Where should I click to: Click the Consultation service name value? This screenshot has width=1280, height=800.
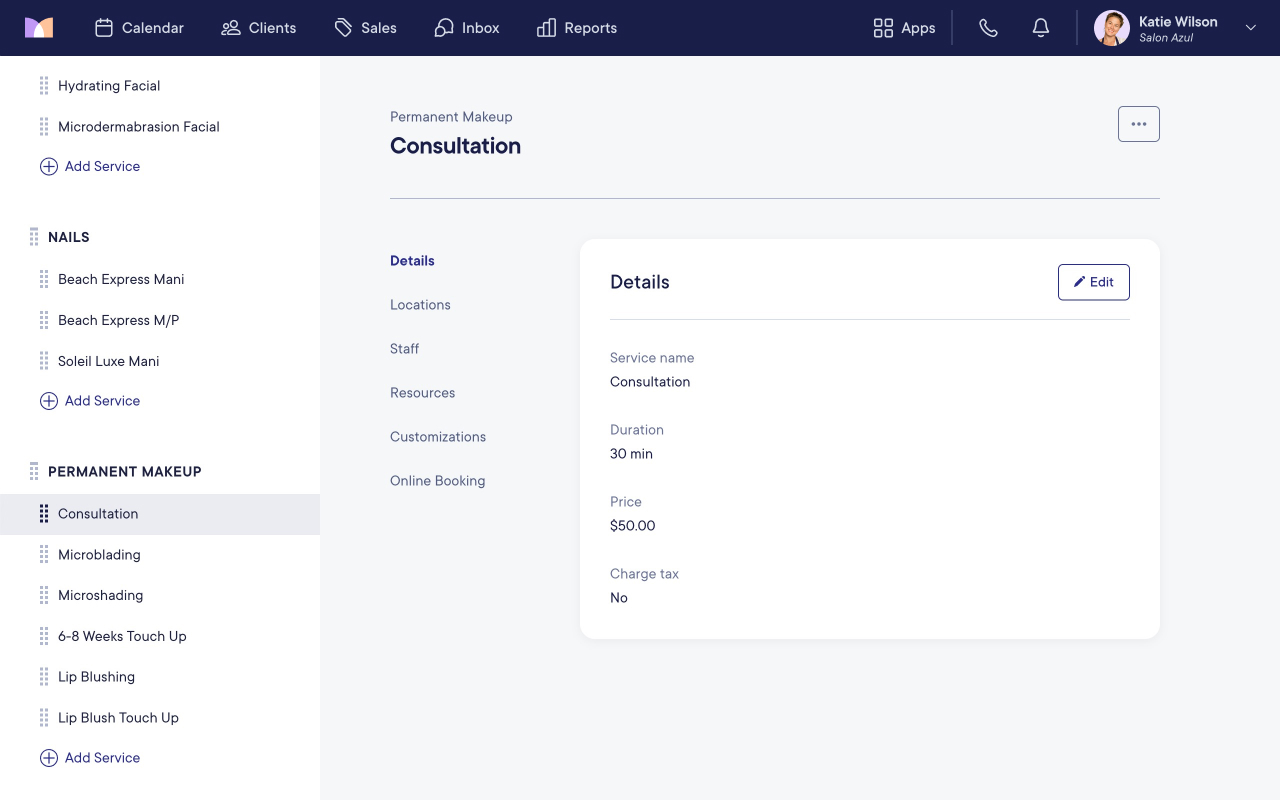point(650,382)
